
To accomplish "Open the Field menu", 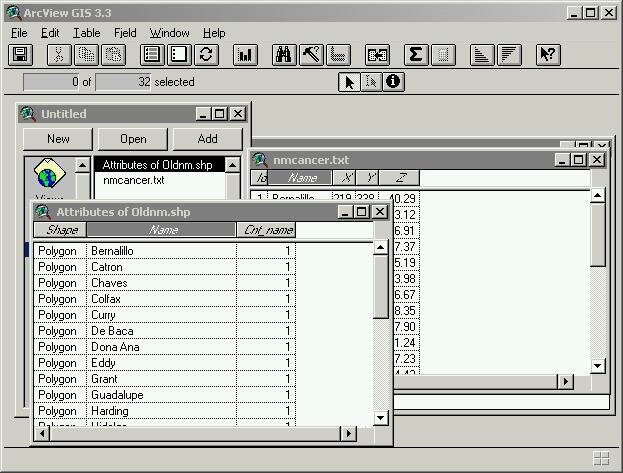I will pos(125,33).
